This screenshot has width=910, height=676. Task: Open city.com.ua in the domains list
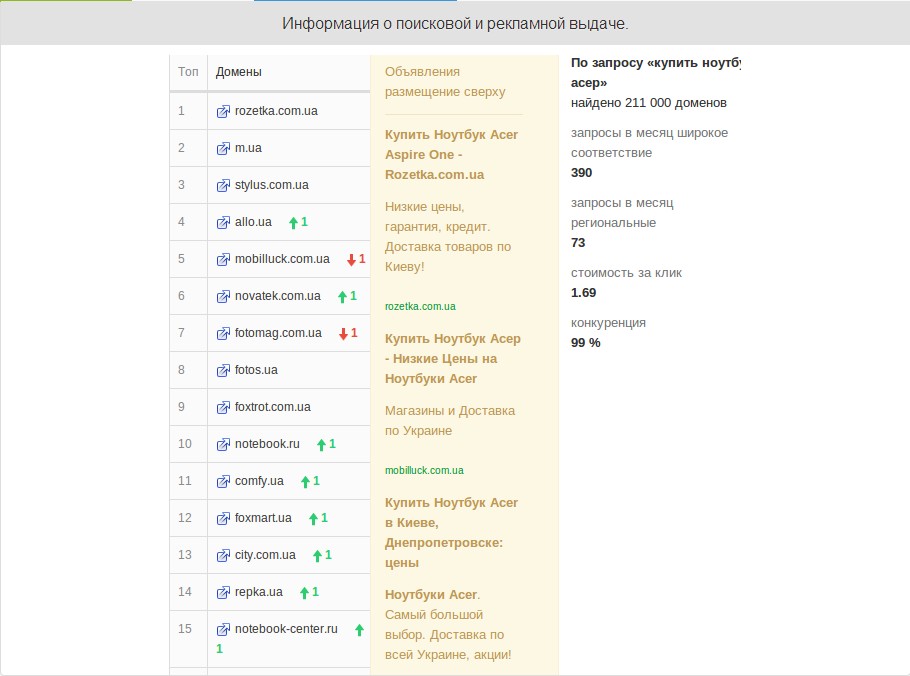click(265, 555)
